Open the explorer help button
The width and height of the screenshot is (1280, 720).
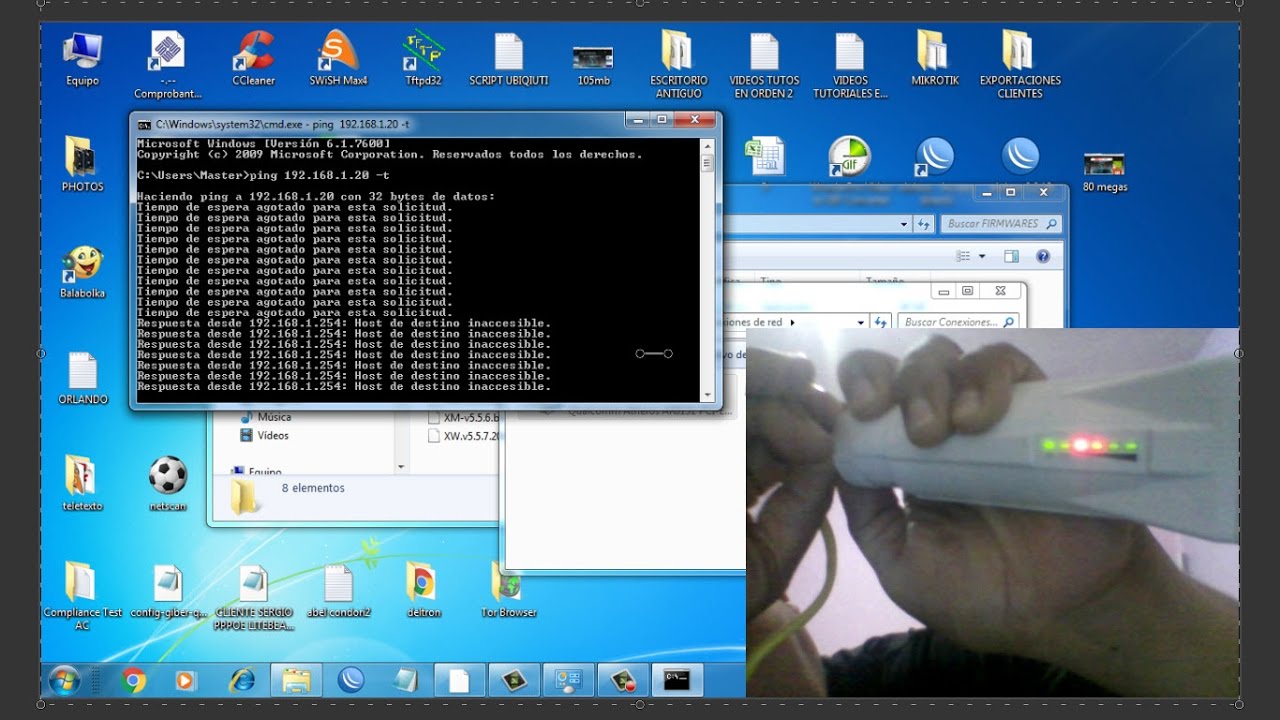pos(1043,256)
